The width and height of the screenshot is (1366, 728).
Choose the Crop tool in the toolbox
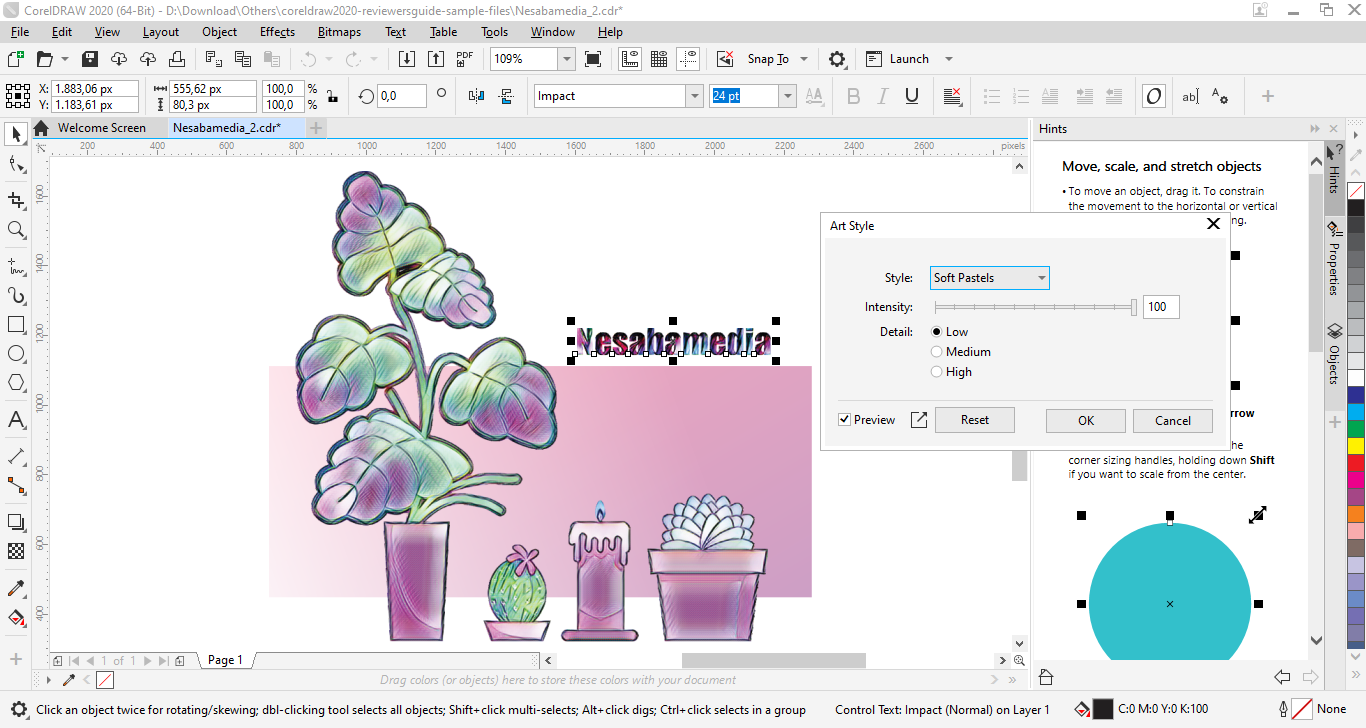coord(16,200)
